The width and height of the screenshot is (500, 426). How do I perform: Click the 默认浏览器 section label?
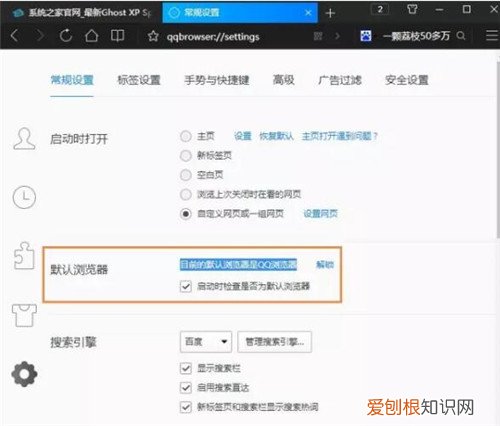coord(79,269)
